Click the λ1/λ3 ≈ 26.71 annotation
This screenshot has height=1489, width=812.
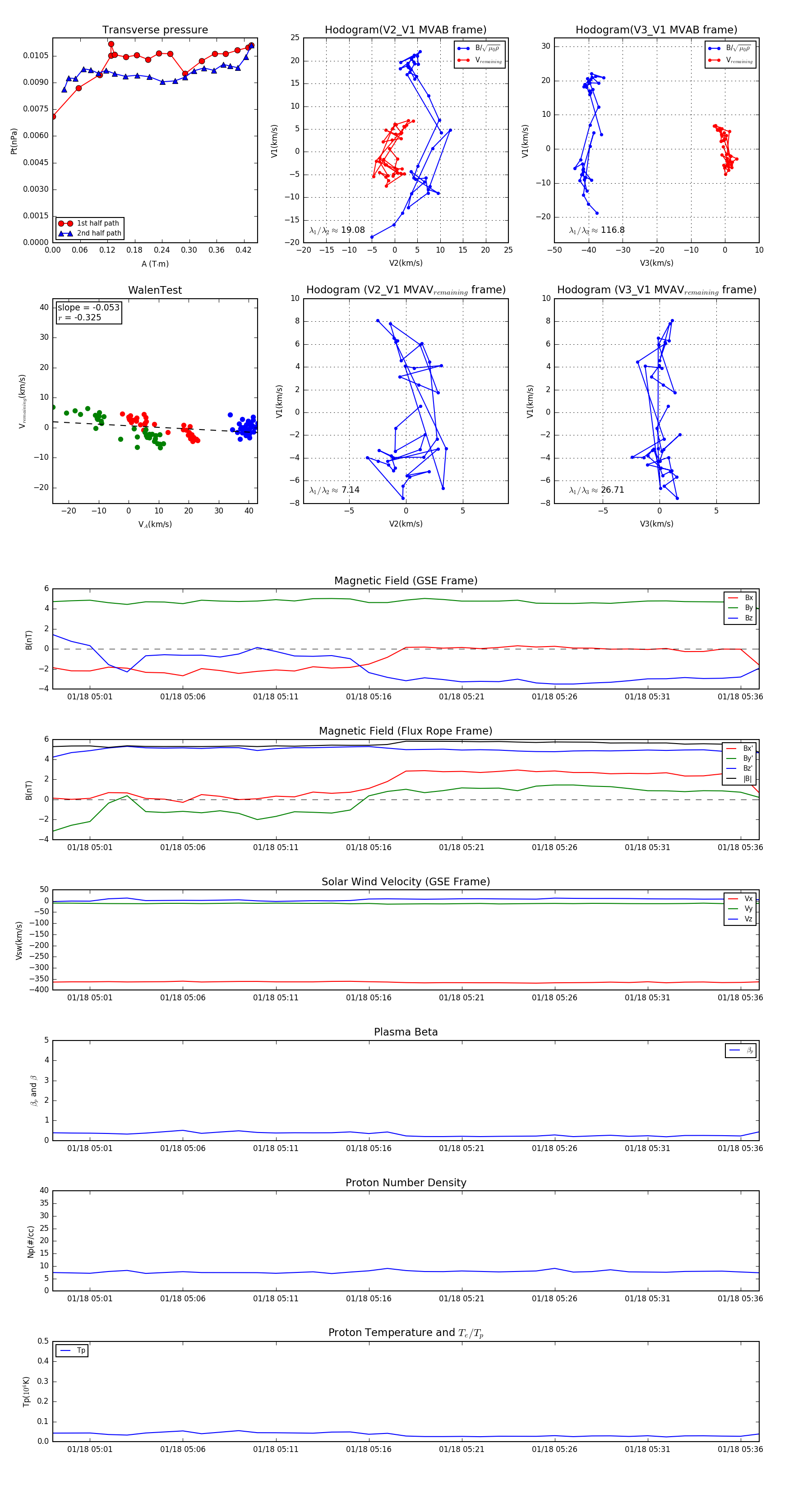pyautogui.click(x=596, y=490)
